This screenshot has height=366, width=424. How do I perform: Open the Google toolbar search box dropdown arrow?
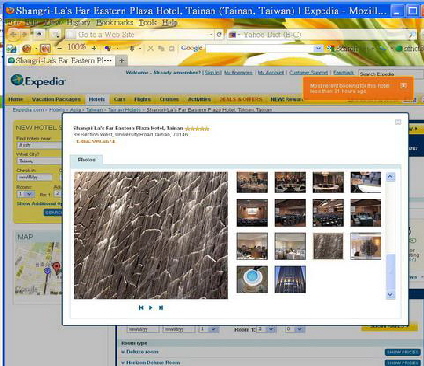pyautogui.click(x=318, y=49)
